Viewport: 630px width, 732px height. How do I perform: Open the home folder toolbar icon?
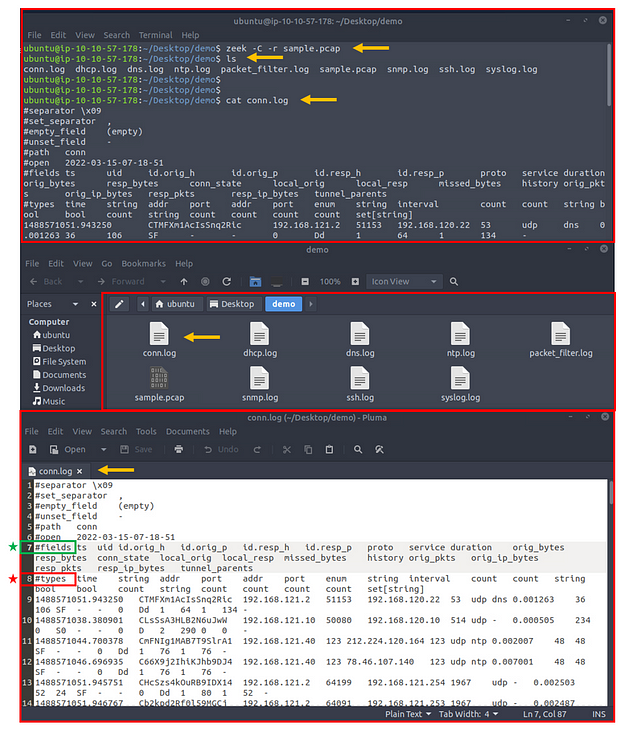click(x=255, y=282)
